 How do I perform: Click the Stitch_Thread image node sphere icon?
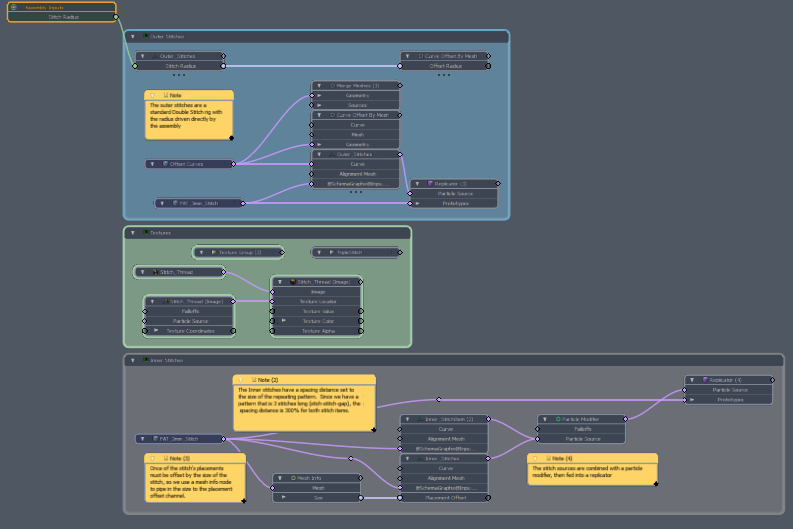point(293,282)
